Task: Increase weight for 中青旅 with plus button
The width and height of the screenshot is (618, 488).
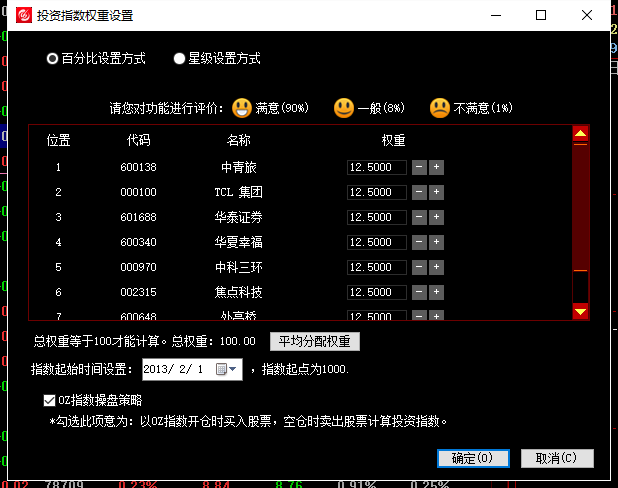Action: point(436,167)
